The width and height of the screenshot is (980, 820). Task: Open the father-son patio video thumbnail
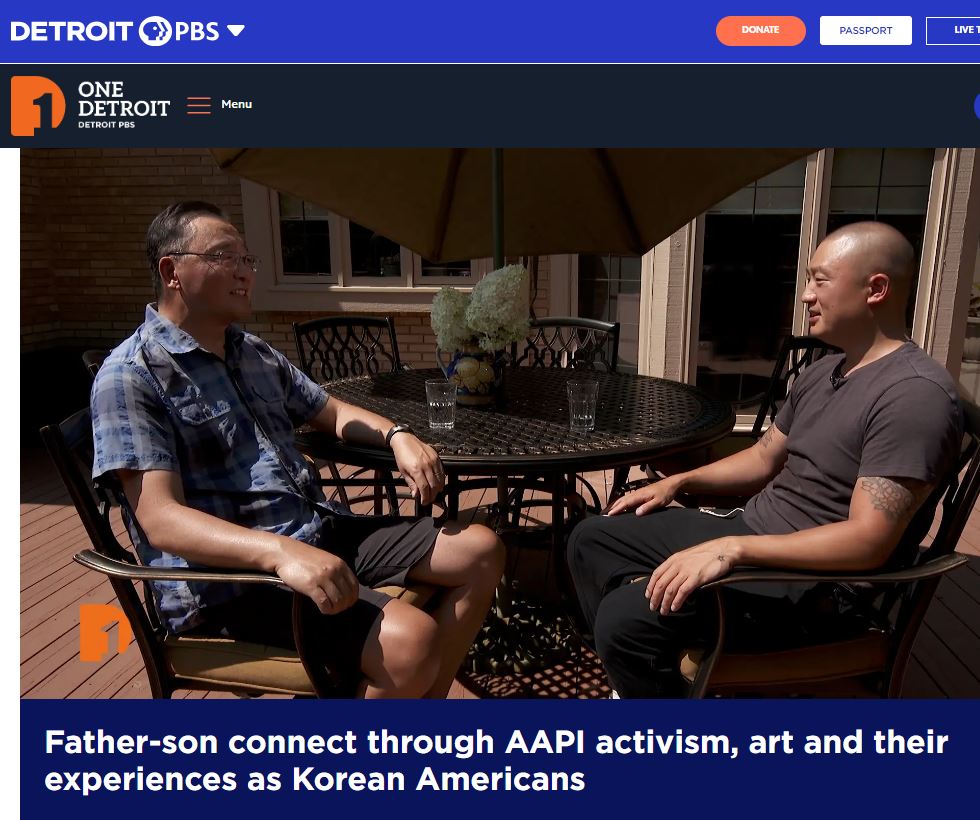click(x=500, y=423)
